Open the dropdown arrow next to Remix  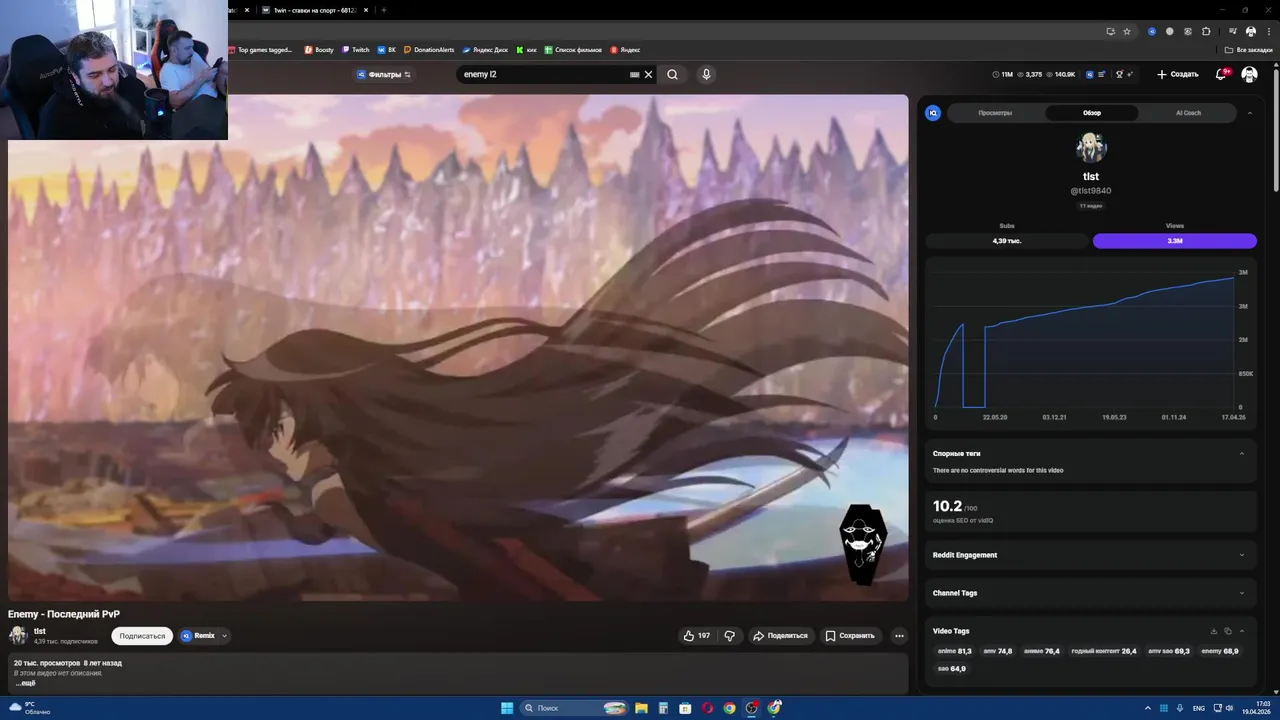pyautogui.click(x=224, y=636)
